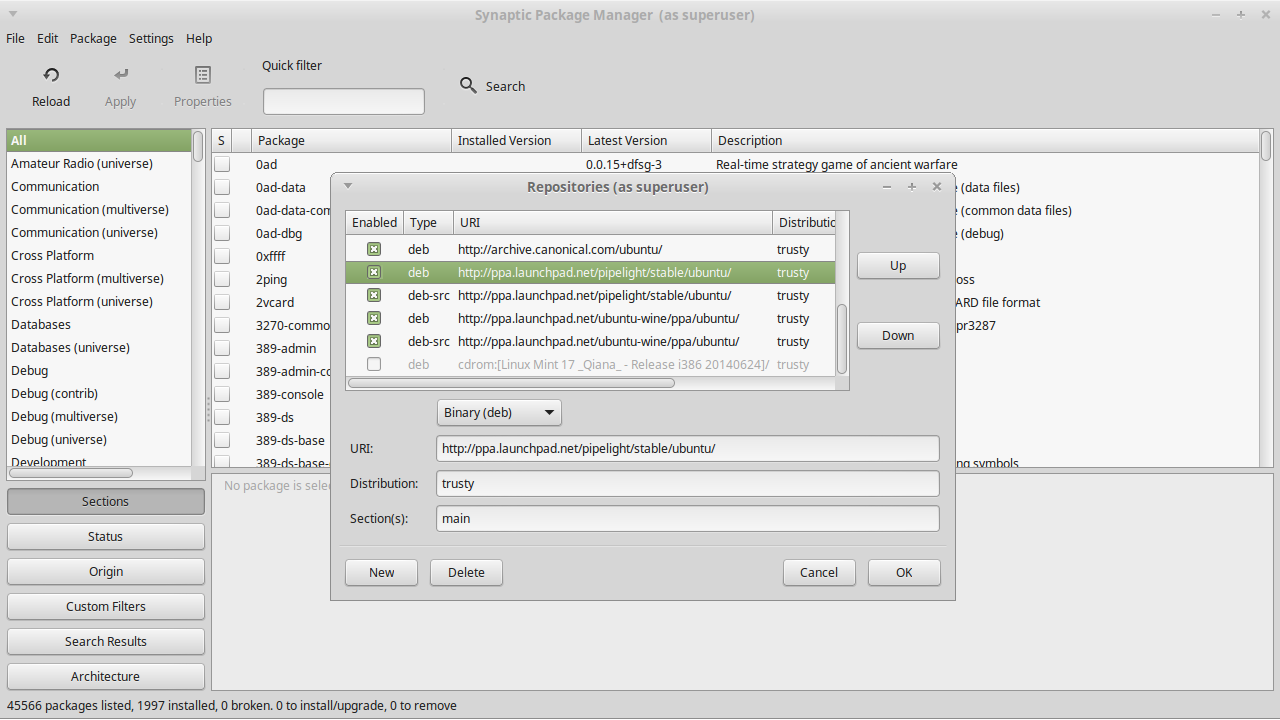Delete the selected repository
The width and height of the screenshot is (1280, 720).
coord(466,573)
